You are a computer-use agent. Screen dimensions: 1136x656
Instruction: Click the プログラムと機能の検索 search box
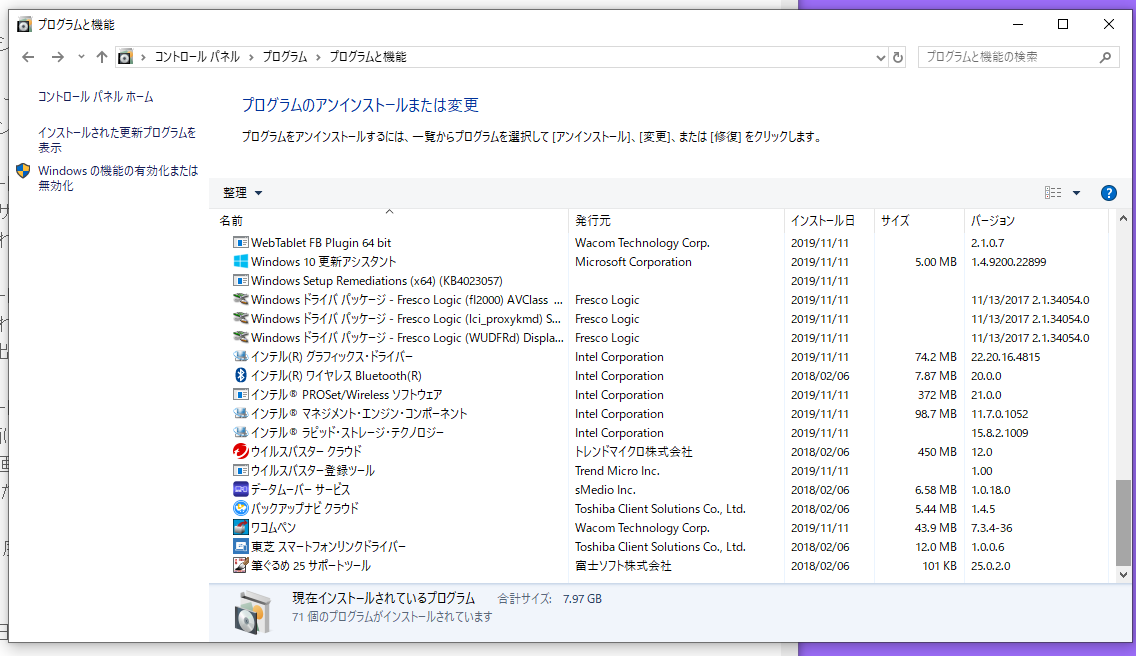coord(1008,57)
